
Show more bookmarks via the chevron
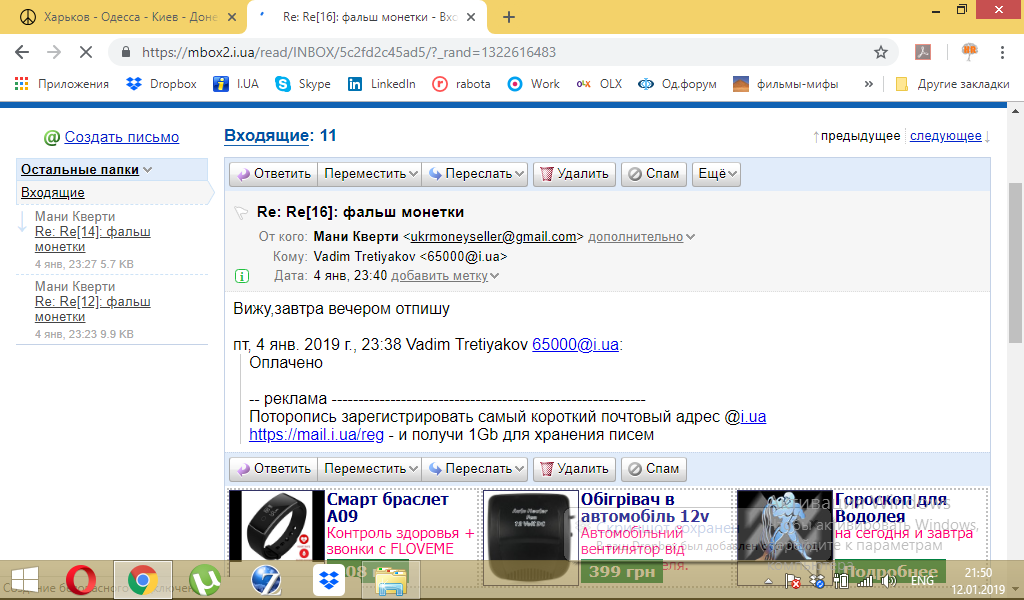(x=869, y=84)
